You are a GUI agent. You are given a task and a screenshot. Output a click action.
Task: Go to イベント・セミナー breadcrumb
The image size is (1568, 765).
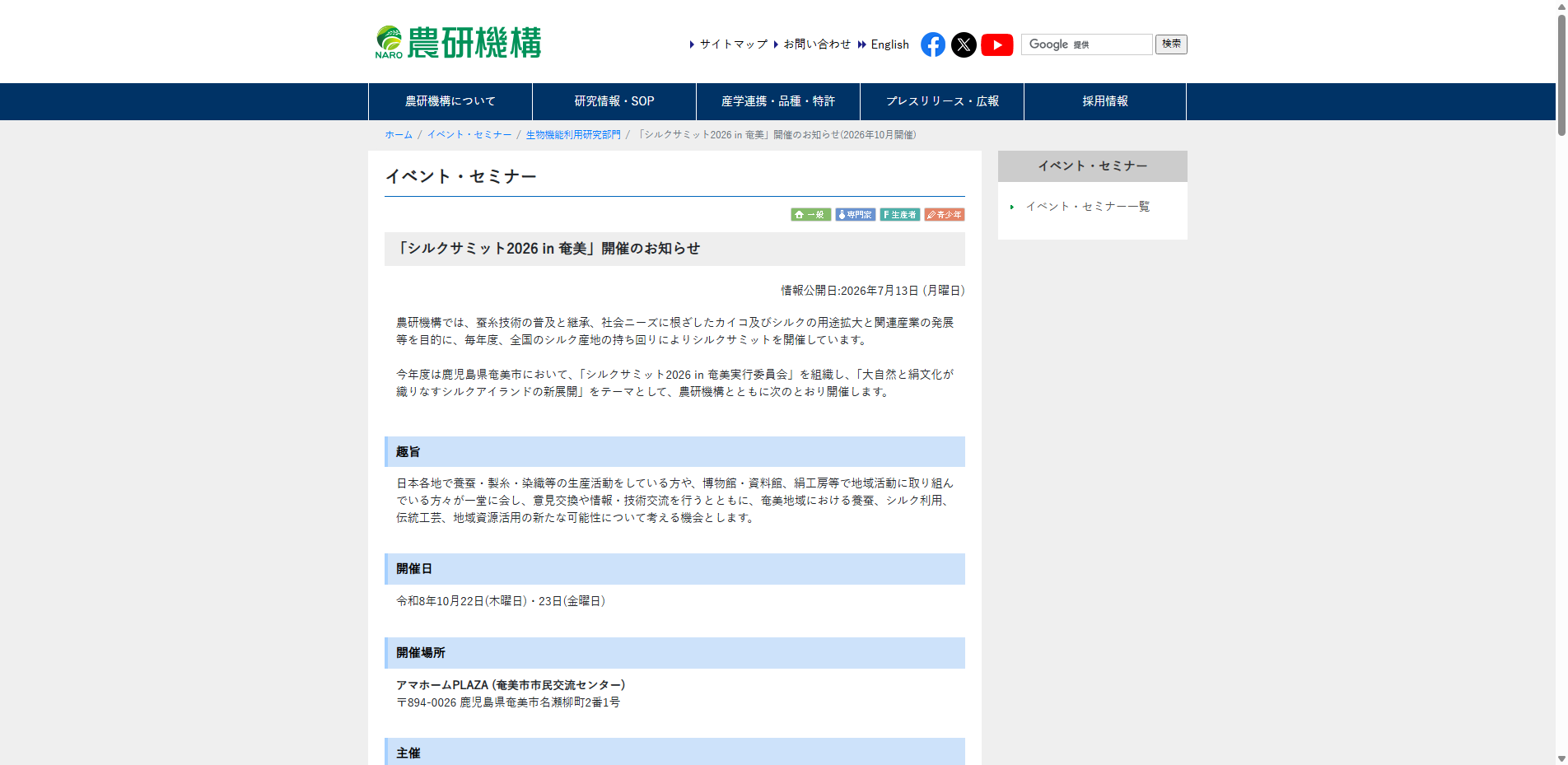point(469,135)
